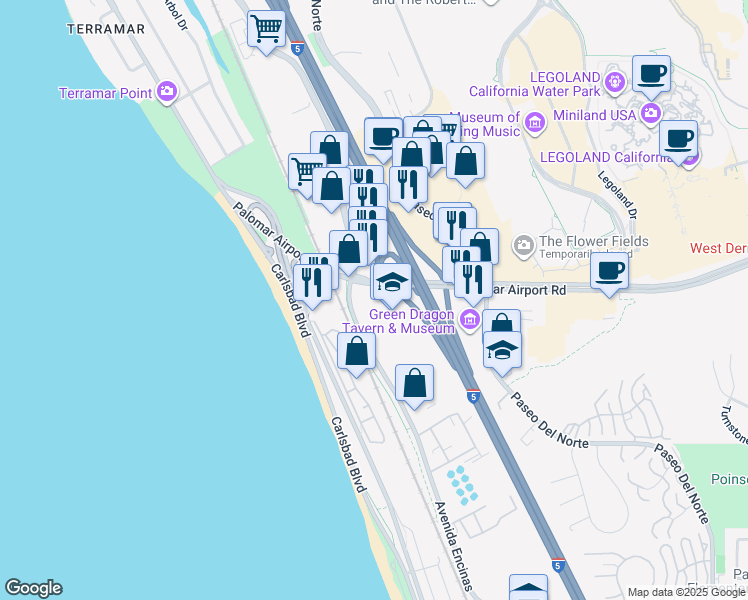This screenshot has width=748, height=600.
Task: Open The Flower Fields camera pin
Action: tap(524, 245)
